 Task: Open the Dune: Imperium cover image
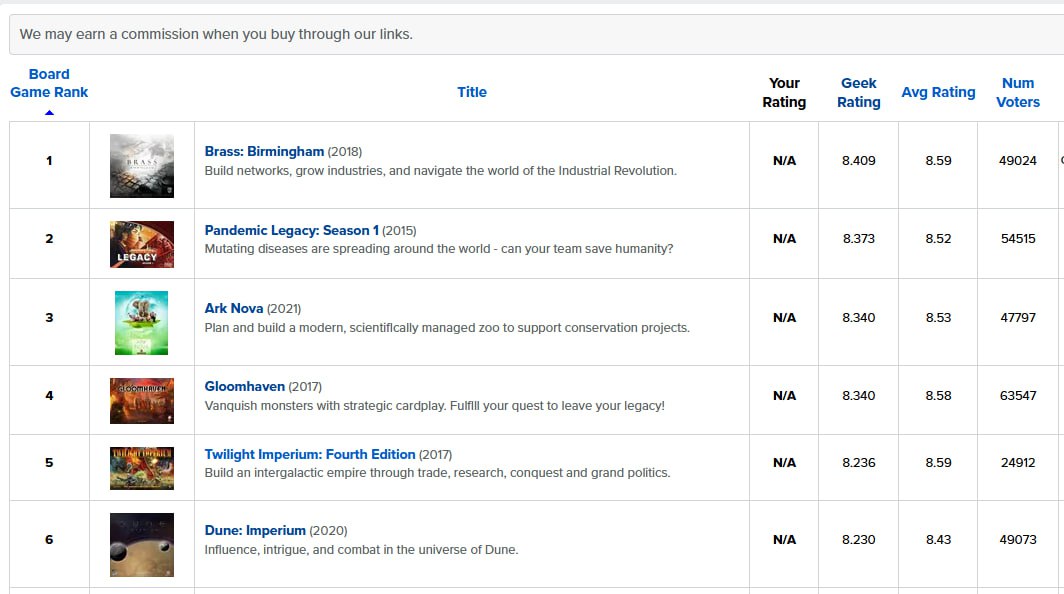[142, 544]
